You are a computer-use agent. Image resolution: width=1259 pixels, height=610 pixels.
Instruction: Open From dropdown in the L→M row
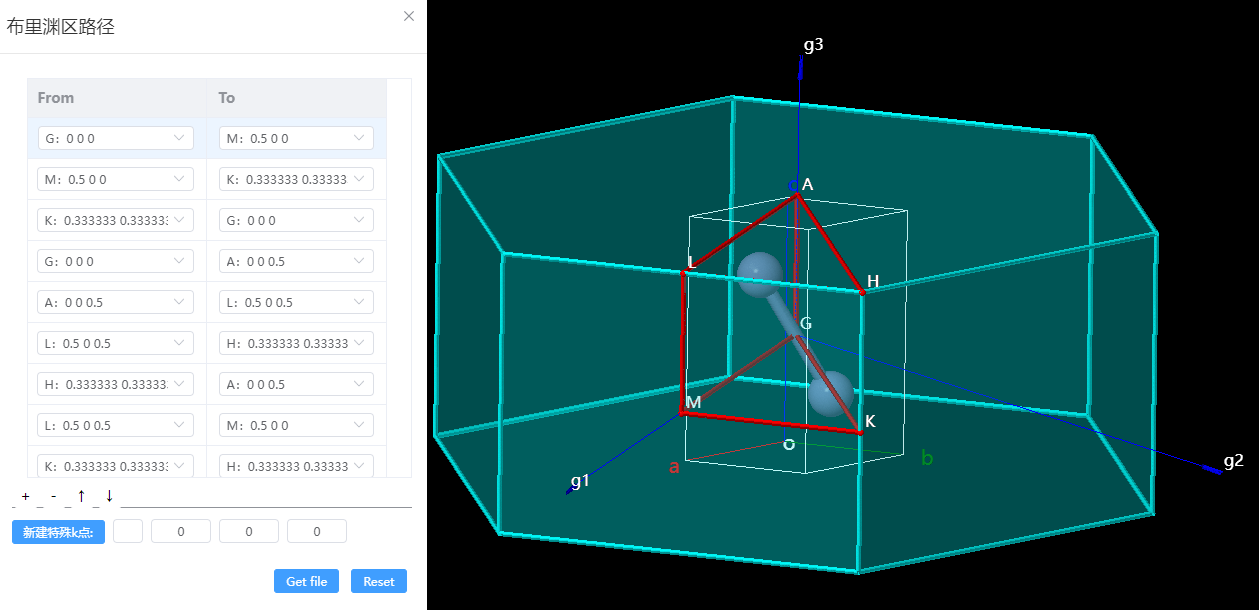coord(116,425)
